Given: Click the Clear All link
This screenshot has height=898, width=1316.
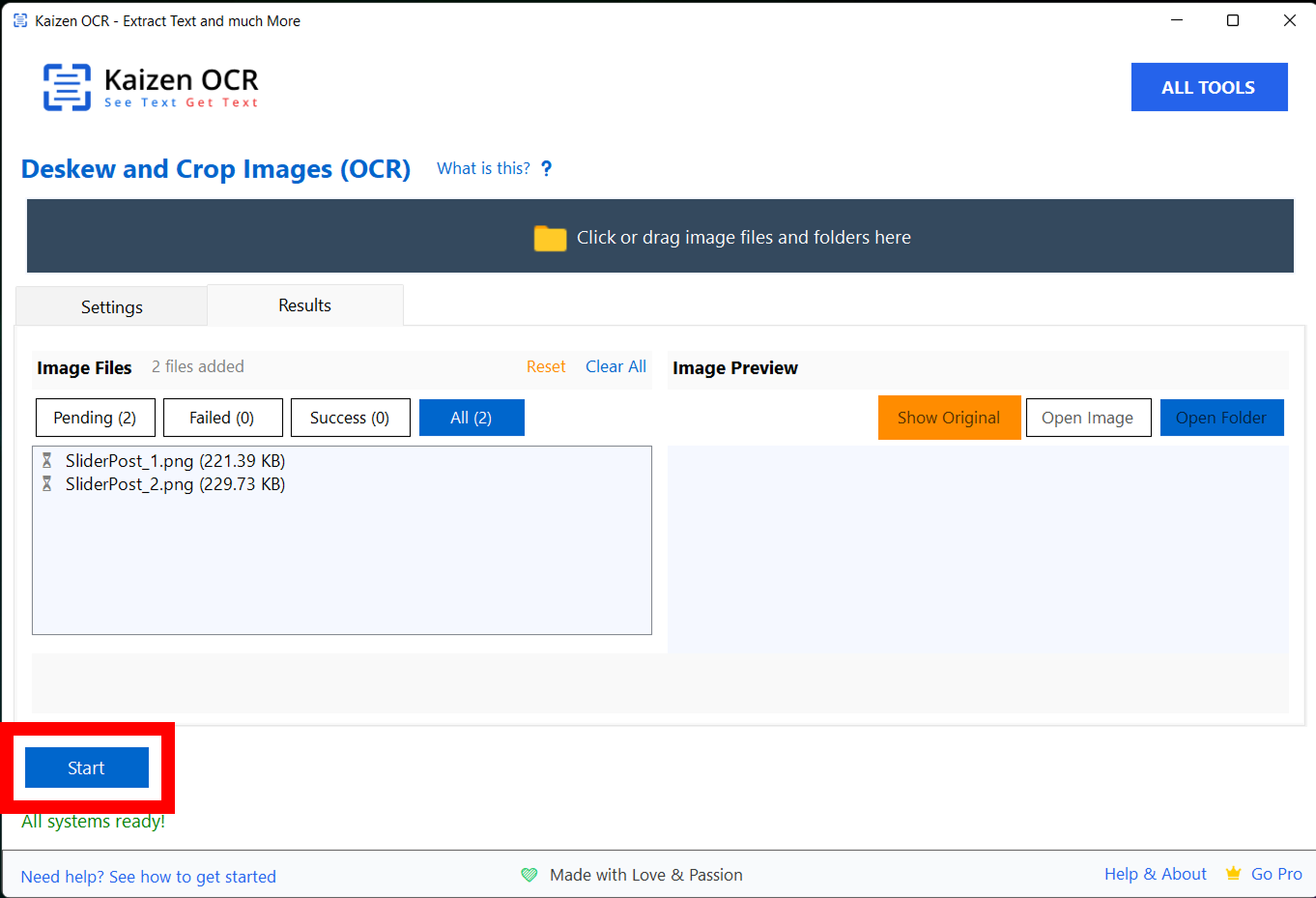Looking at the screenshot, I should tap(615, 366).
